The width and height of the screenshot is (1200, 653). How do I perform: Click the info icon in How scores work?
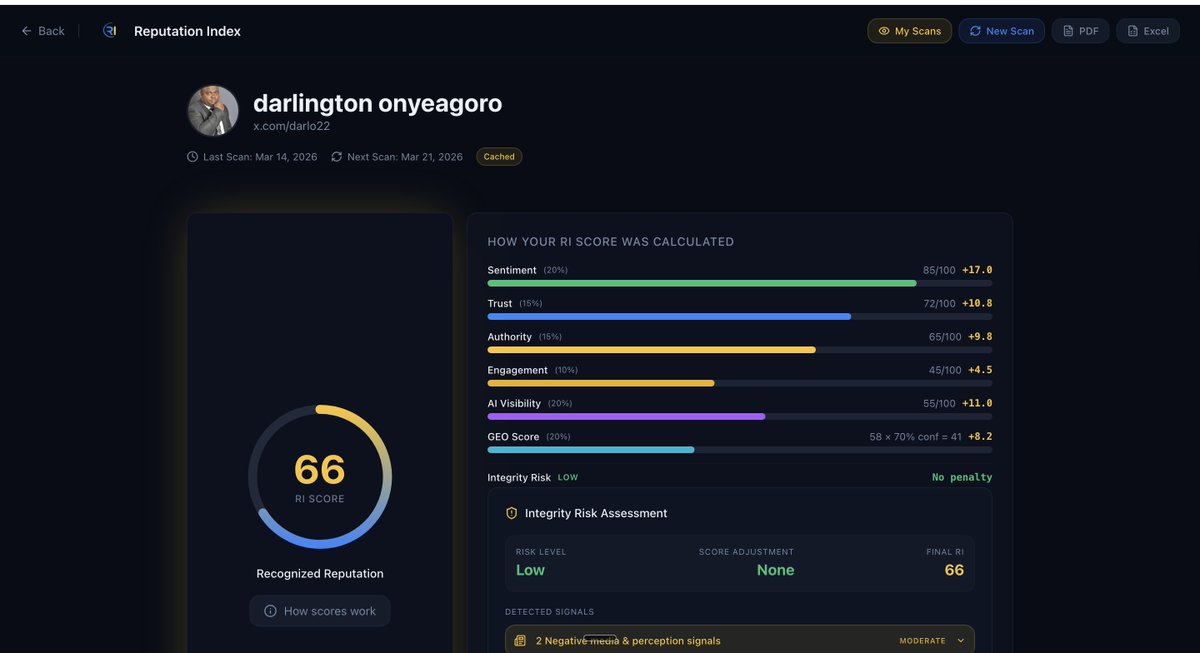point(270,611)
